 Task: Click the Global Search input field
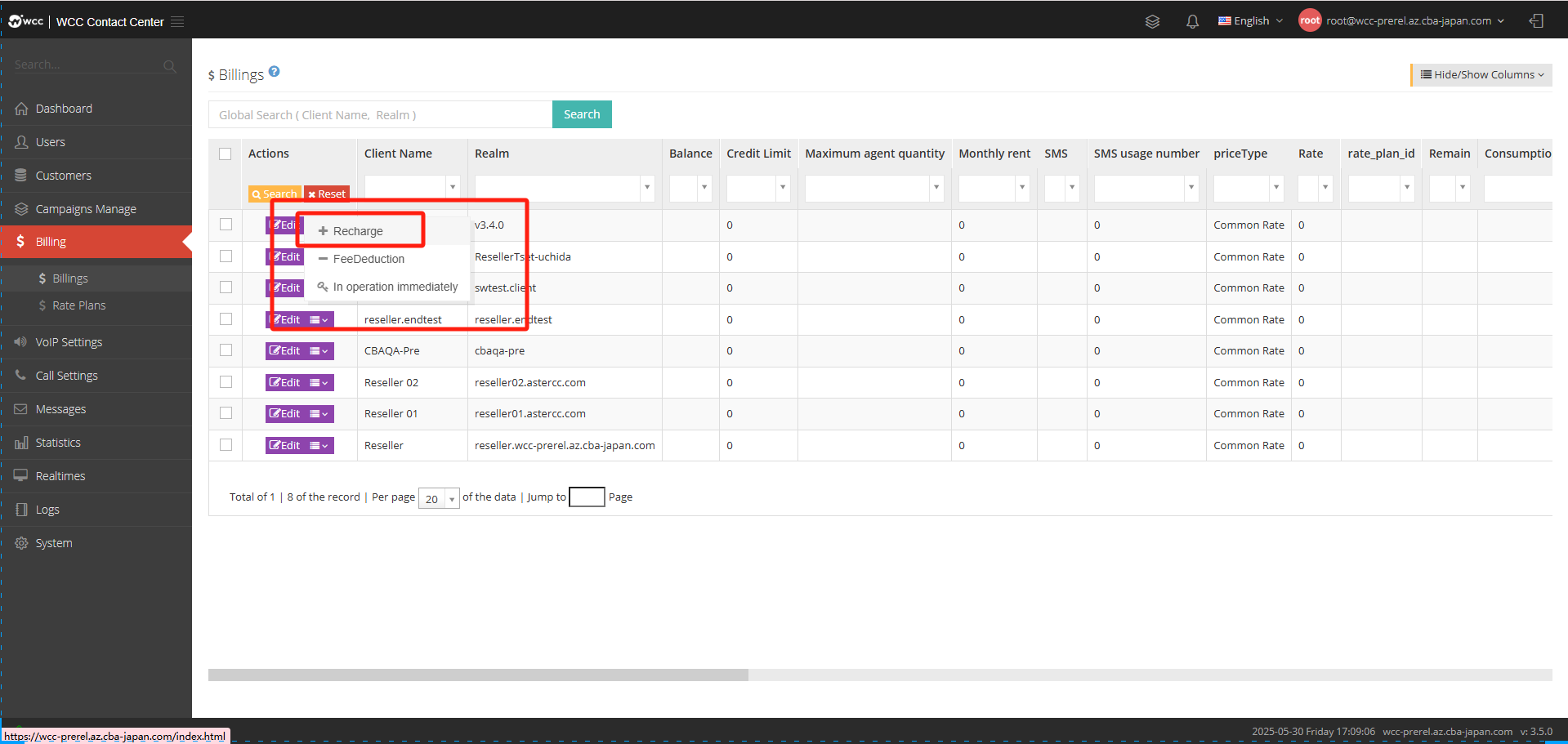pyautogui.click(x=381, y=114)
